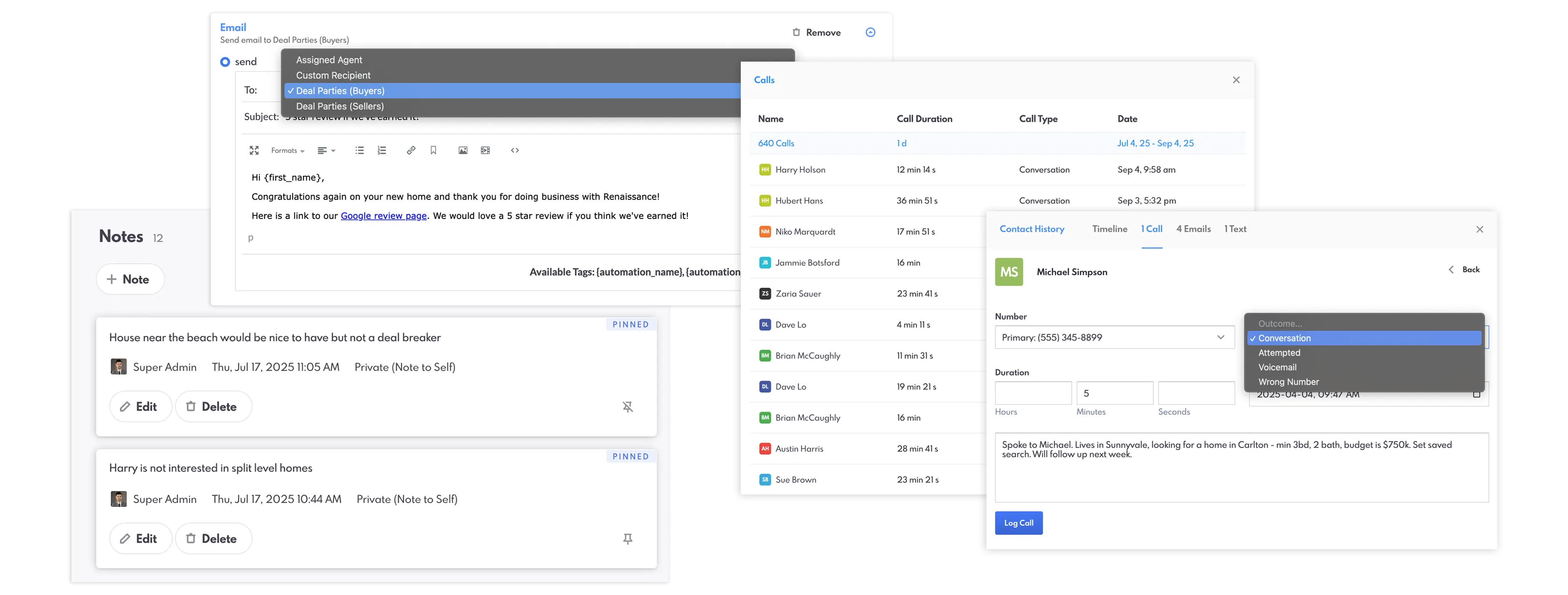Click Remove with the trash icon
1568x595 pixels.
(x=816, y=33)
